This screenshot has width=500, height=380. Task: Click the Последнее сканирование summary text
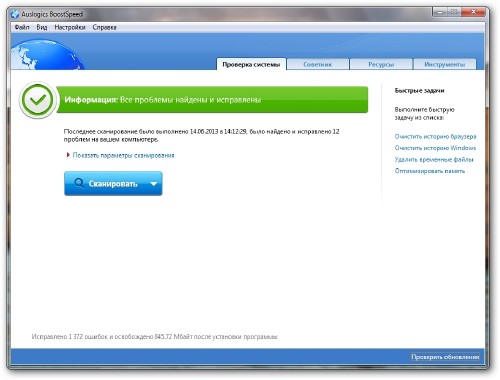coord(201,135)
